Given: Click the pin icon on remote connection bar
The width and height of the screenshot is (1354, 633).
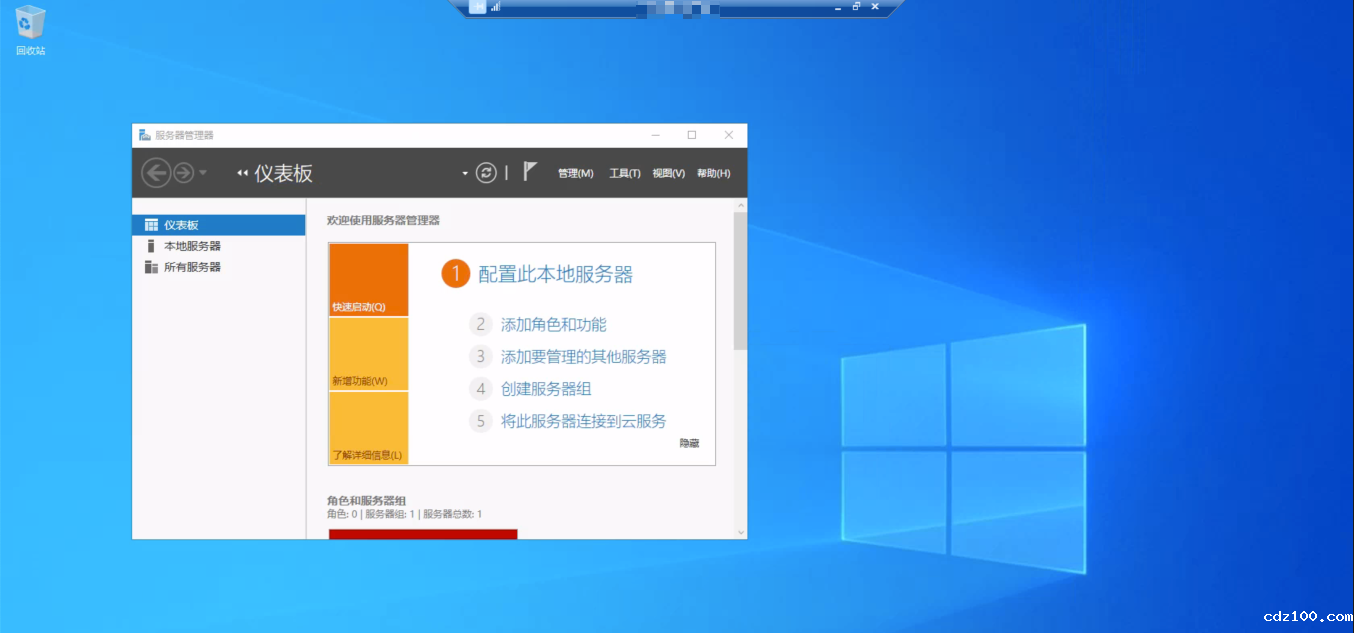Looking at the screenshot, I should [478, 7].
